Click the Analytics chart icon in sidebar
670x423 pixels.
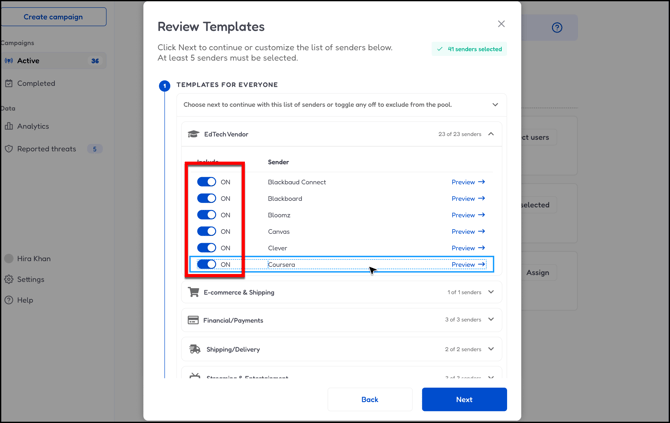pos(9,126)
